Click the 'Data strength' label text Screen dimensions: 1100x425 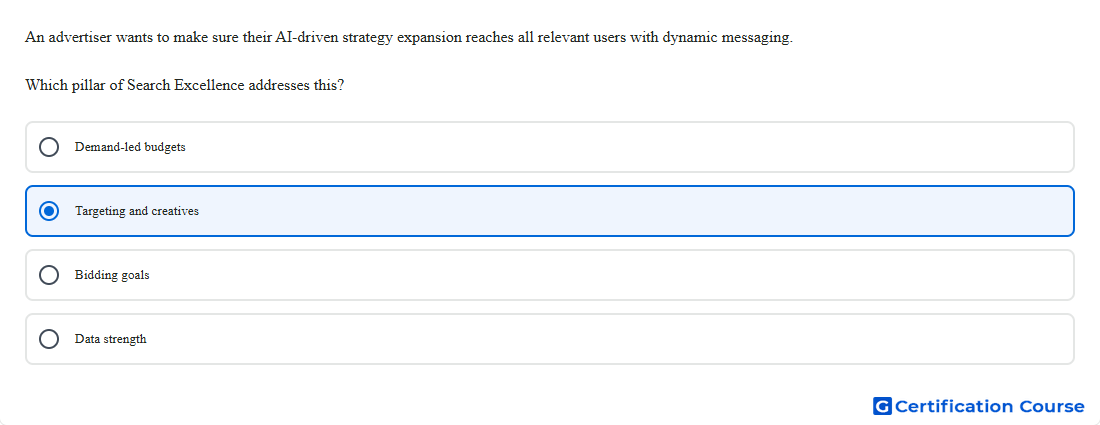(111, 339)
